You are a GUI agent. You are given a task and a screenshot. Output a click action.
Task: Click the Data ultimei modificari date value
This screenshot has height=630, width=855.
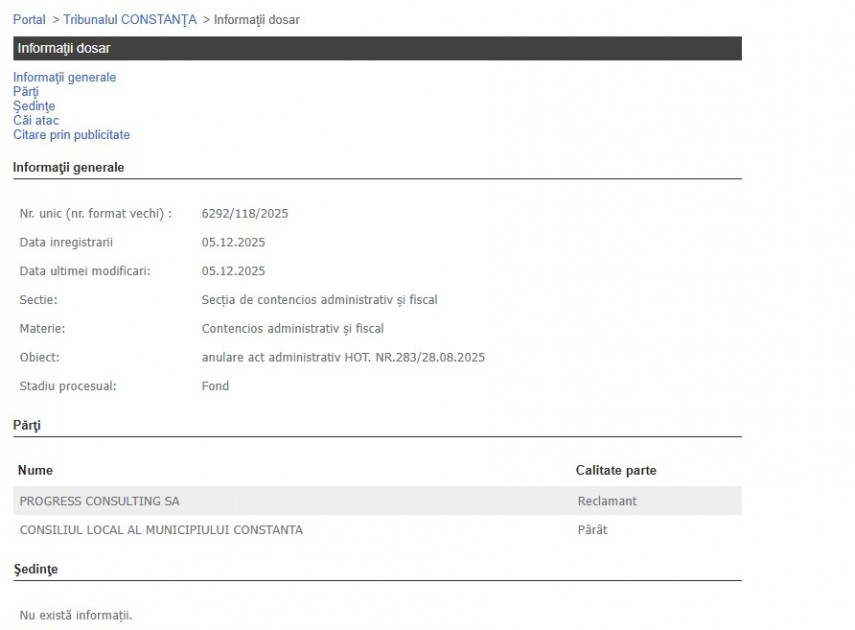click(x=233, y=271)
